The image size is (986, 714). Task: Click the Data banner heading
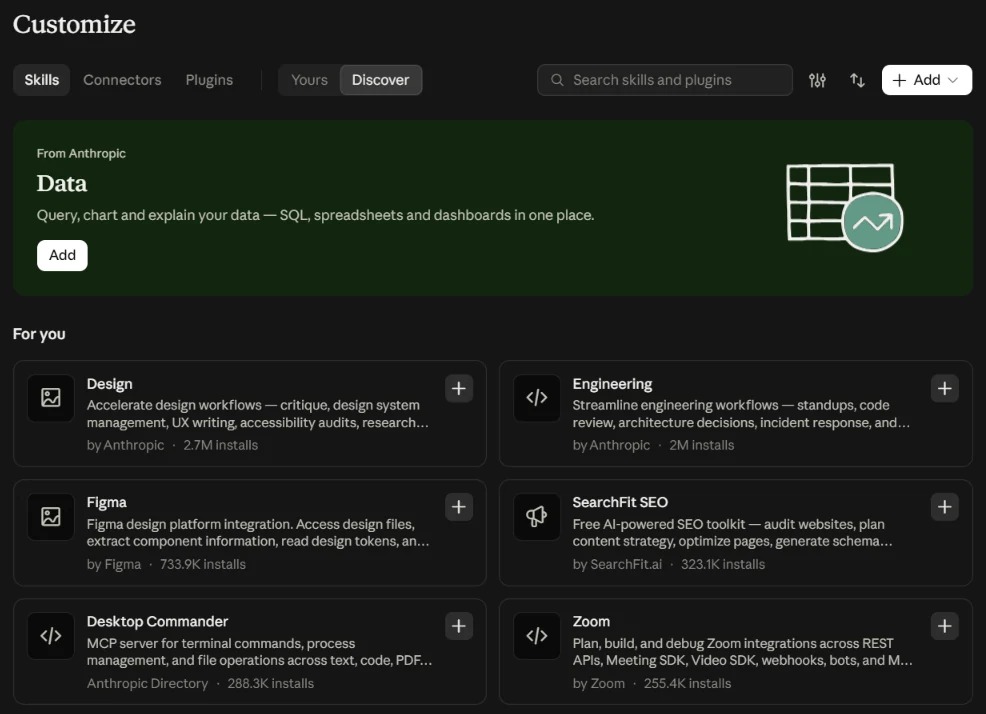click(x=62, y=184)
